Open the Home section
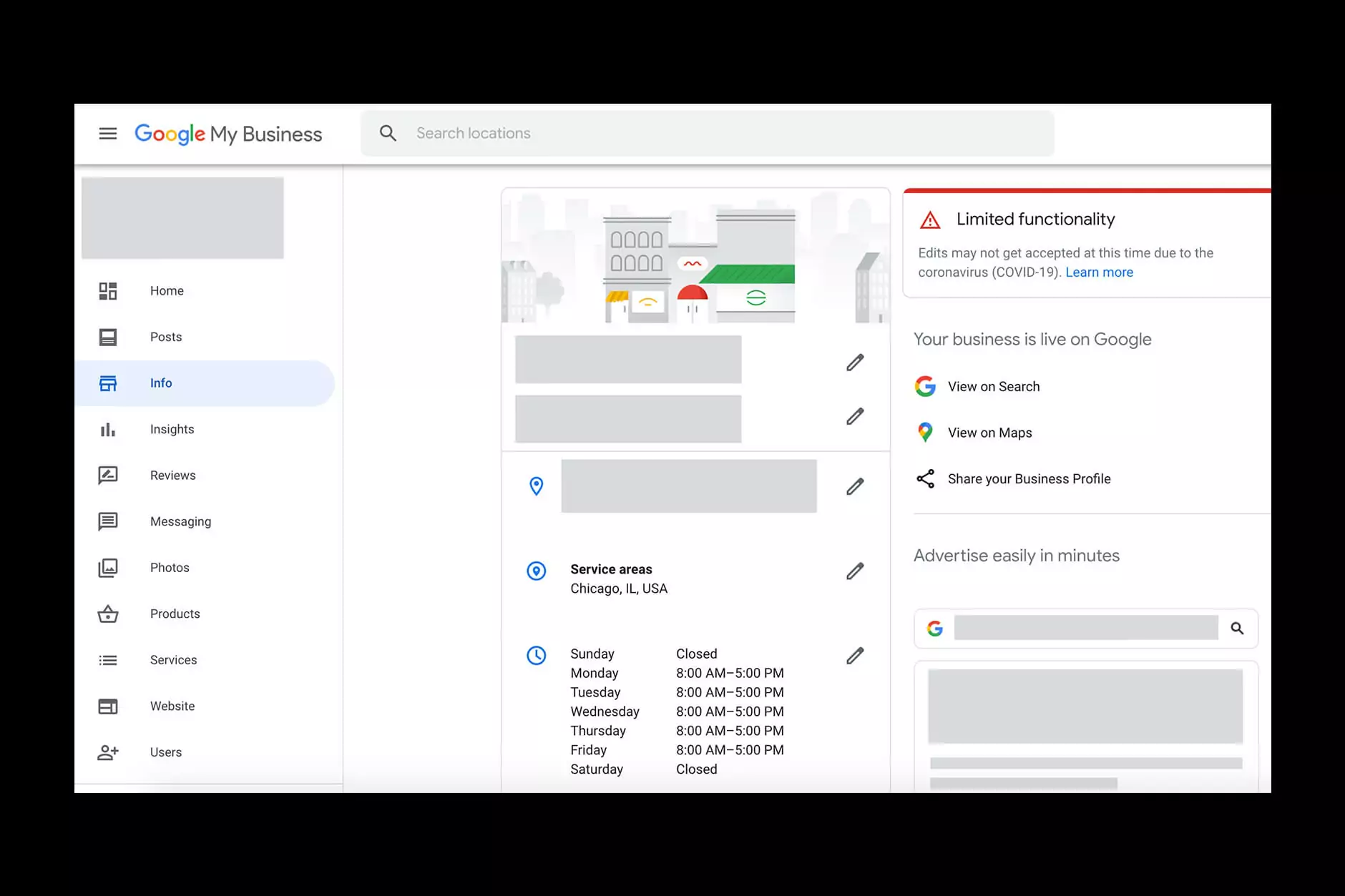Screen dimensions: 1345x896 click(x=167, y=291)
